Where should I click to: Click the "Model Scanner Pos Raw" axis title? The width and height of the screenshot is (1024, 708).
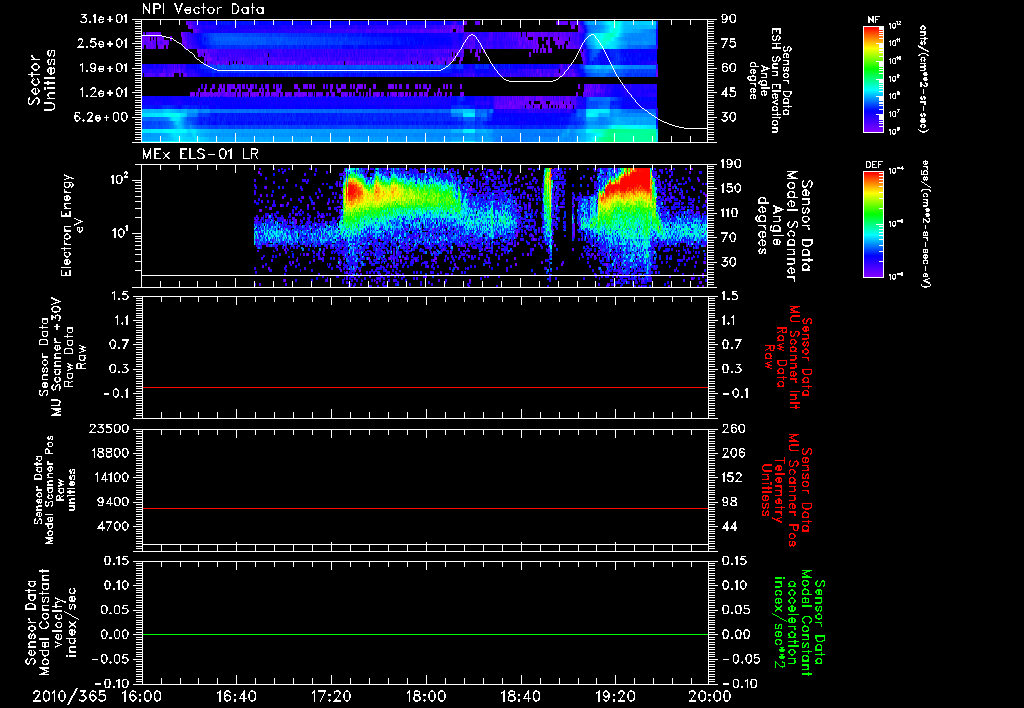pos(55,490)
